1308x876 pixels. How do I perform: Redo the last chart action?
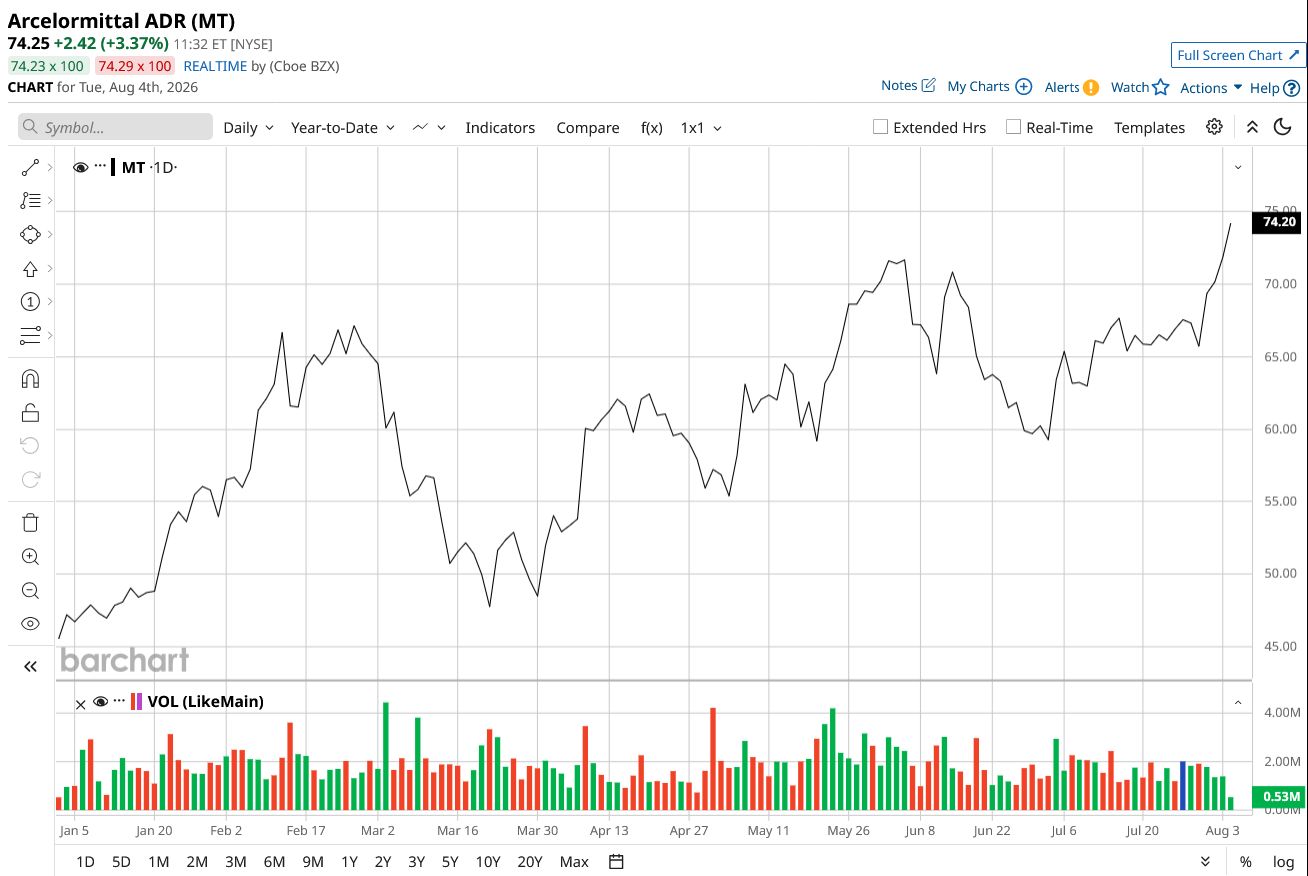click(x=30, y=479)
